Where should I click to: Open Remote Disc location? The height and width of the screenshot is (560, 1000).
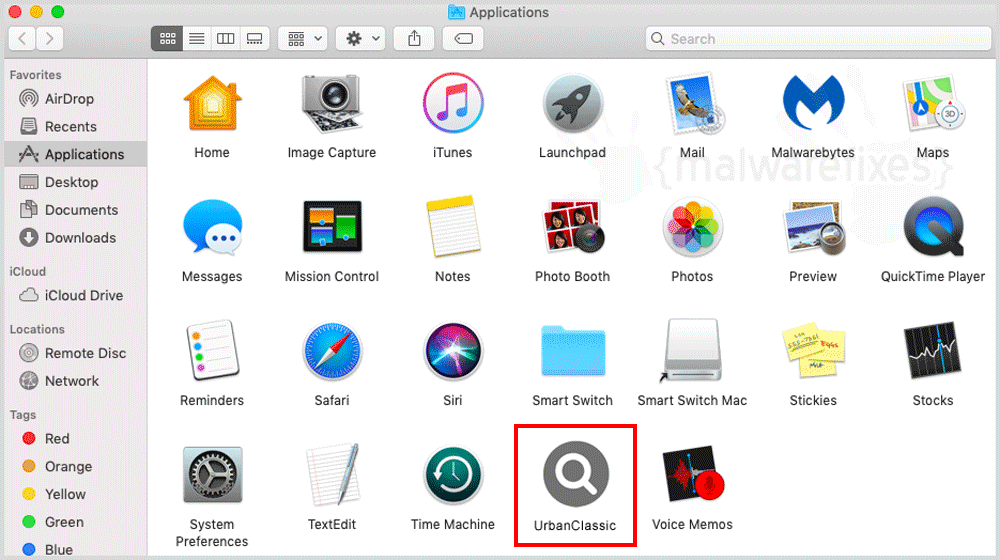[75, 353]
